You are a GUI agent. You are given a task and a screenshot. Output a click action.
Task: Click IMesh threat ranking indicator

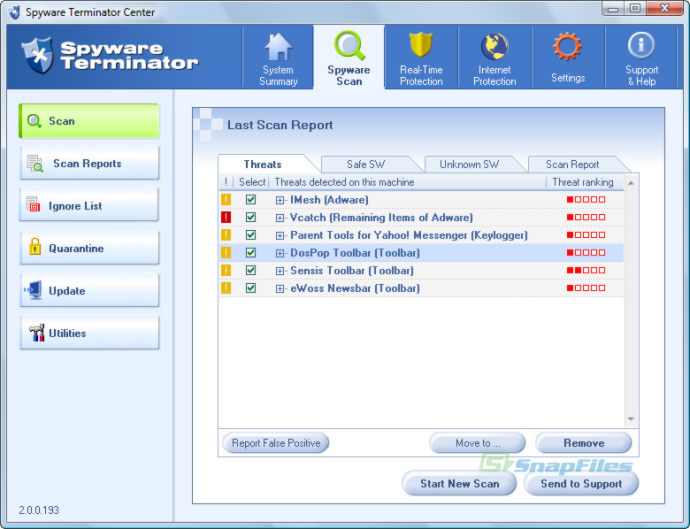coord(586,199)
